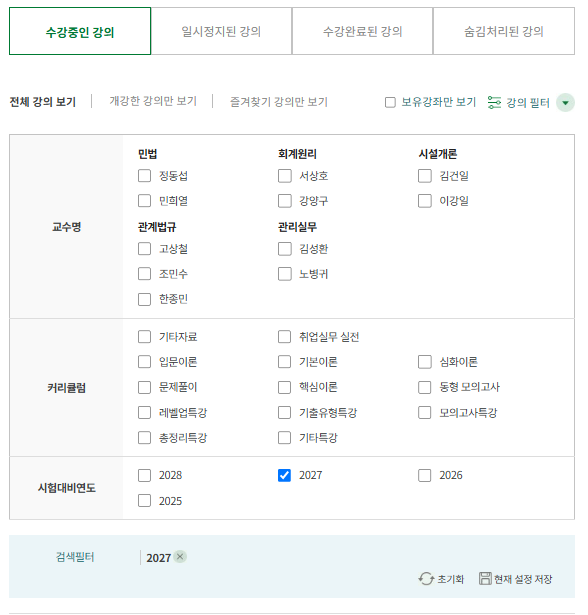Enable the 보유강좌만 보기 checkbox
Screen dimensions: 588x615
click(390, 103)
